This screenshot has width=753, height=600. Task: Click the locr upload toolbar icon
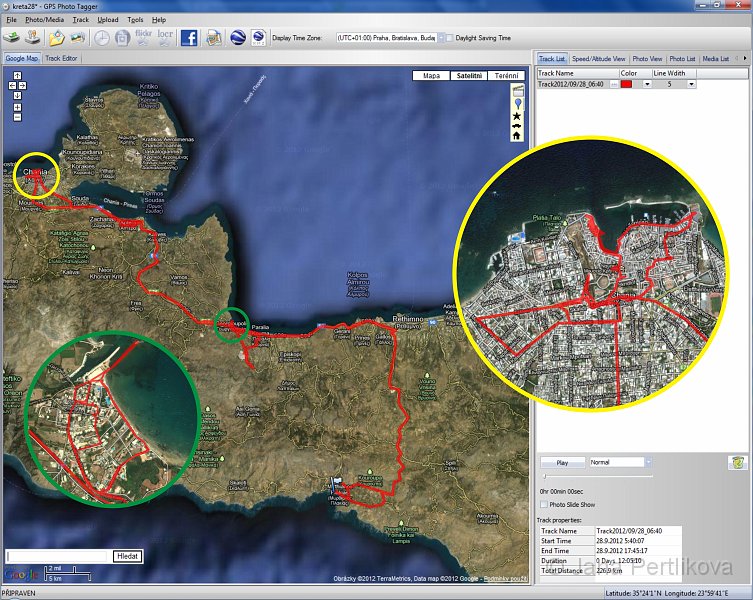(x=165, y=37)
